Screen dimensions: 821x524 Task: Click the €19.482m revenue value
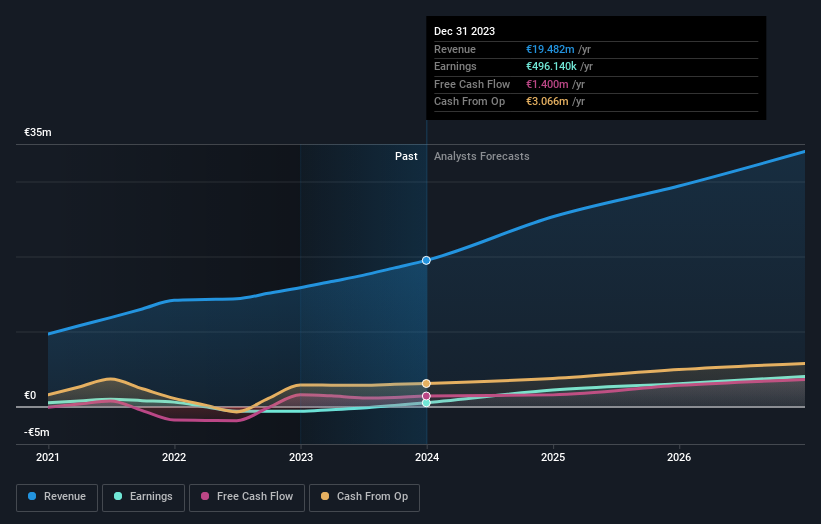pyautogui.click(x=550, y=49)
